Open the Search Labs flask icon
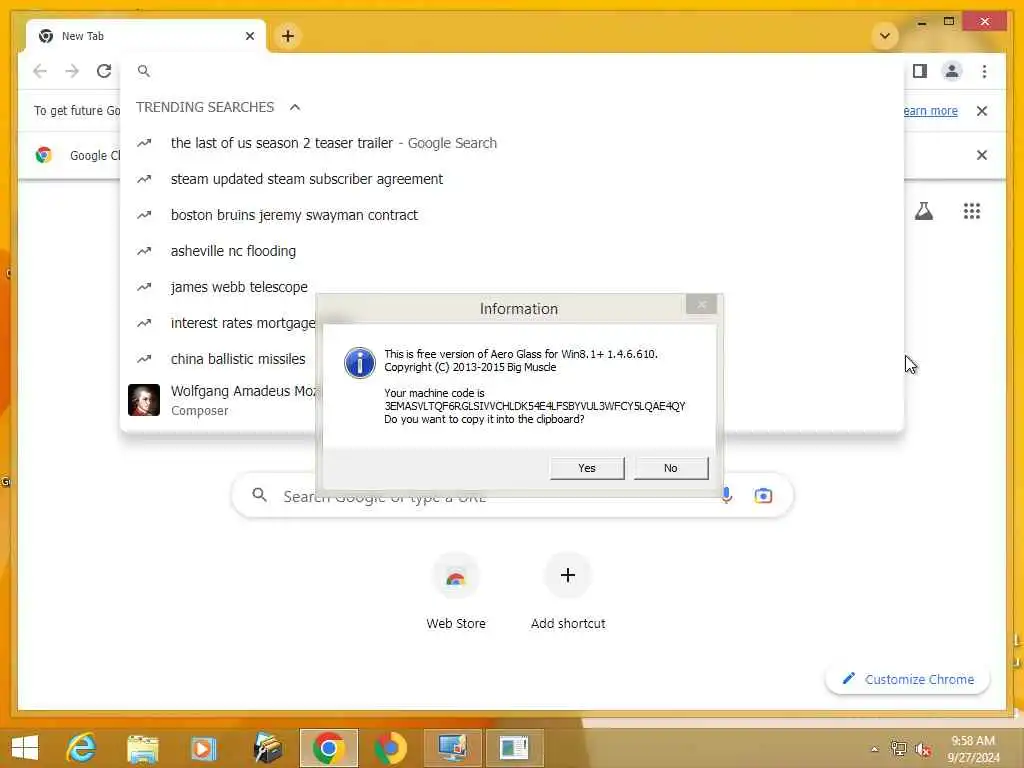 pos(923,211)
